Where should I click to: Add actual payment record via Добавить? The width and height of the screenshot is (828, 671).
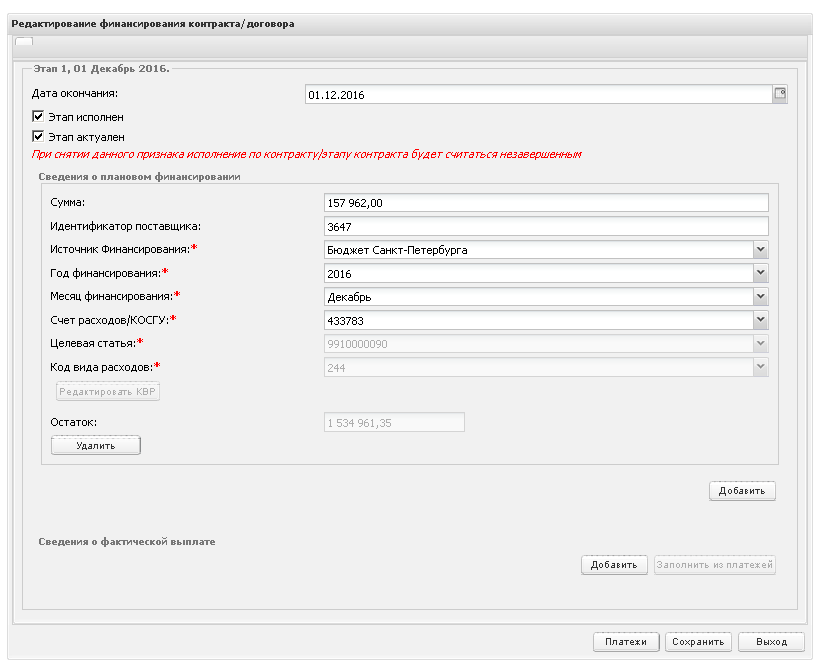coord(614,564)
